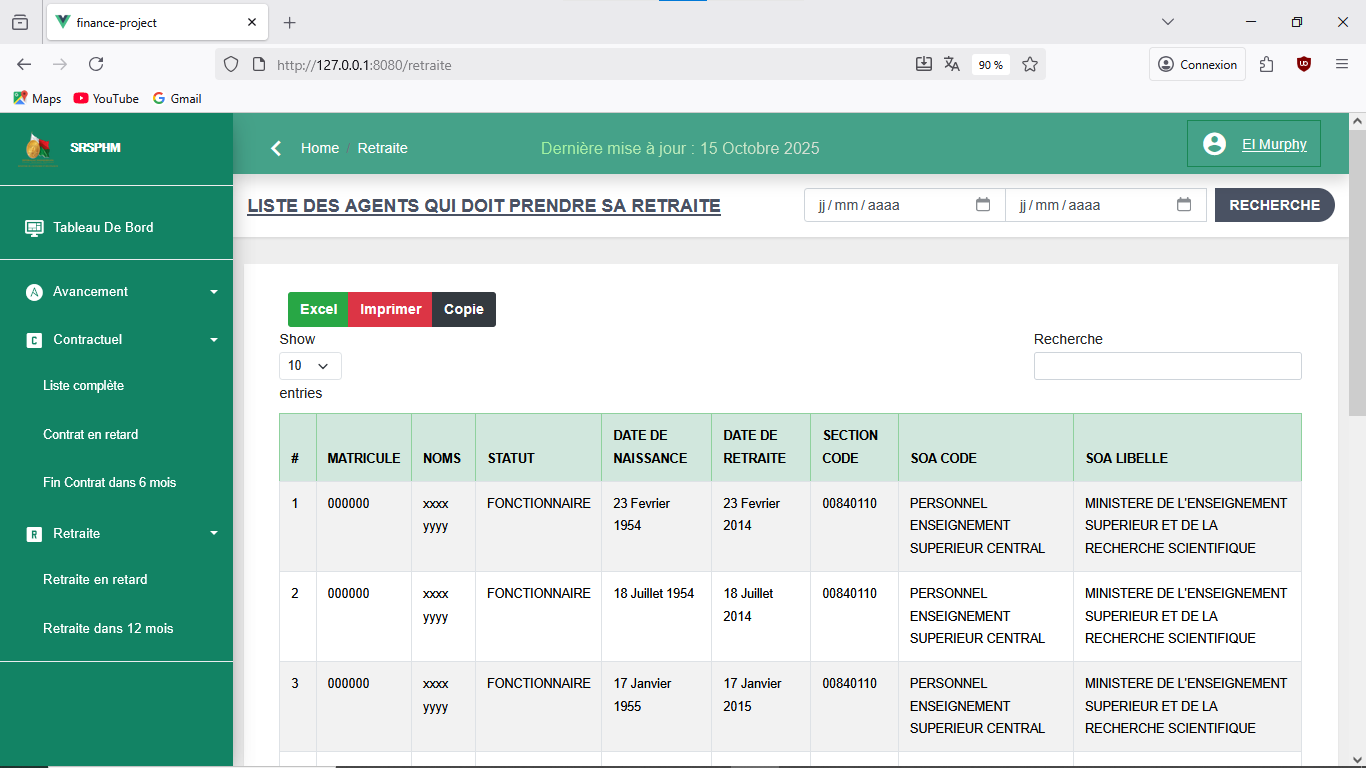Screen dimensions: 1366x768
Task: Click the browser back arrow
Action: point(24,64)
